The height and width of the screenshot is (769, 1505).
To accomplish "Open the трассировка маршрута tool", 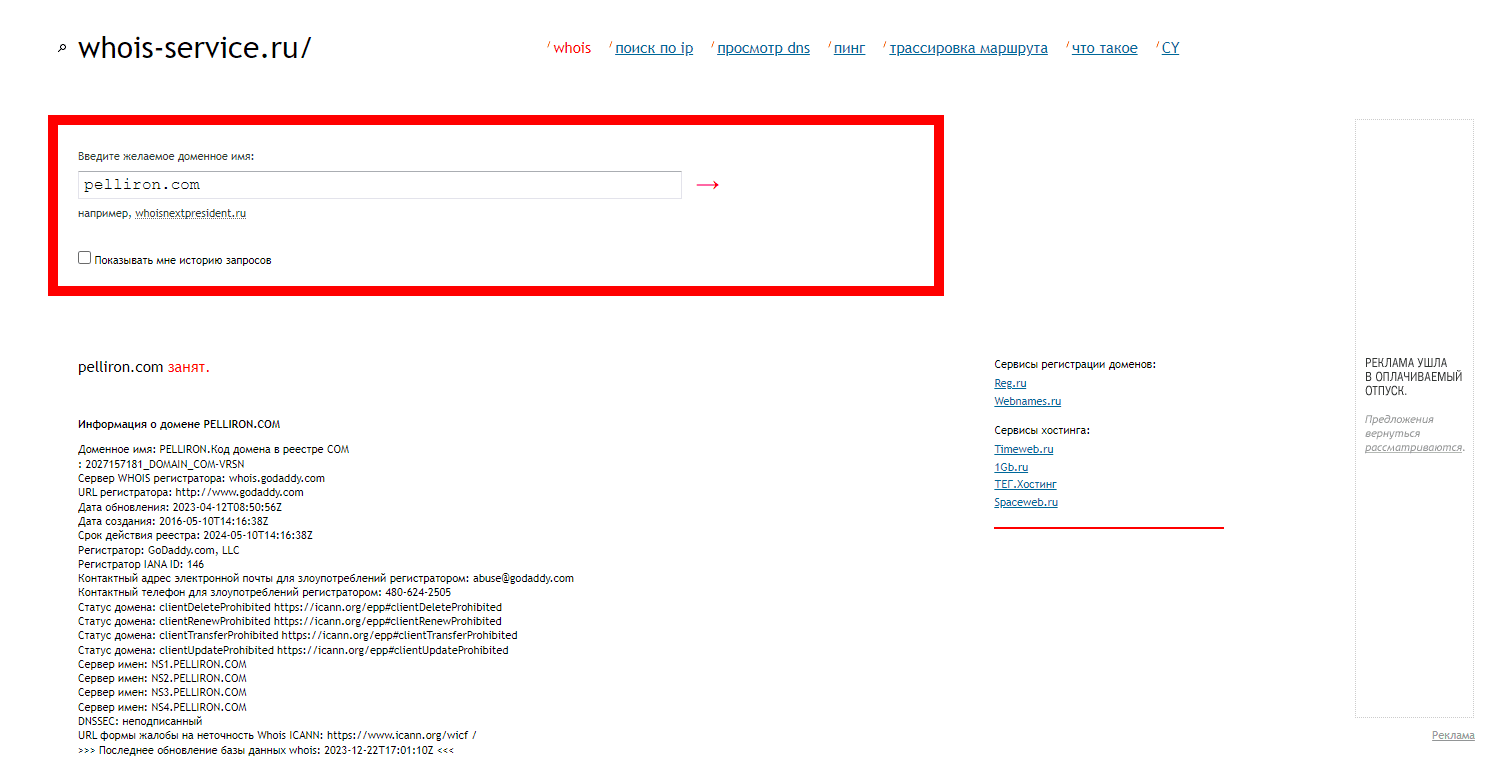I will (968, 48).
